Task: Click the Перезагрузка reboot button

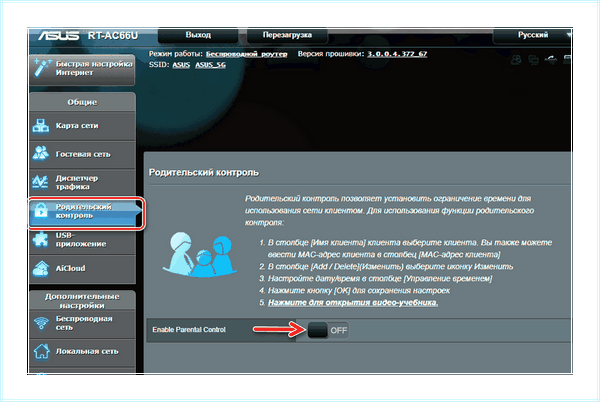Action: pos(287,35)
